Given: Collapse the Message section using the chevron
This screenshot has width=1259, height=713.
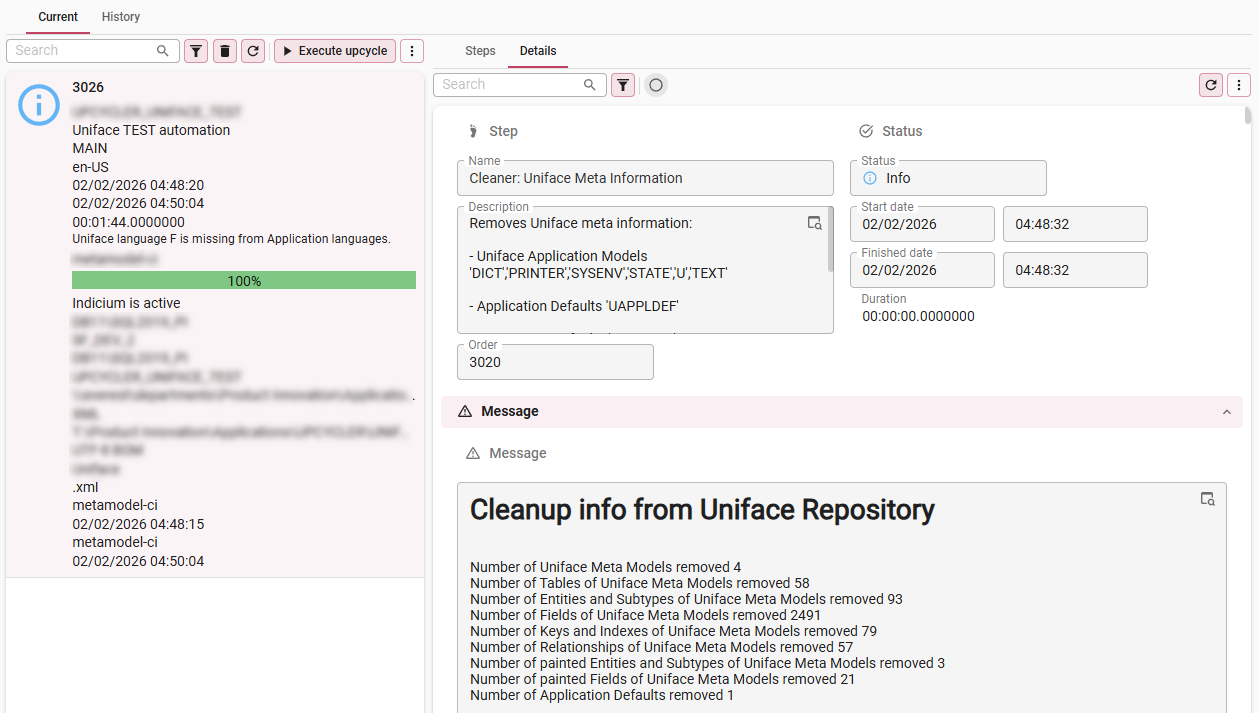Looking at the screenshot, I should tap(1226, 412).
